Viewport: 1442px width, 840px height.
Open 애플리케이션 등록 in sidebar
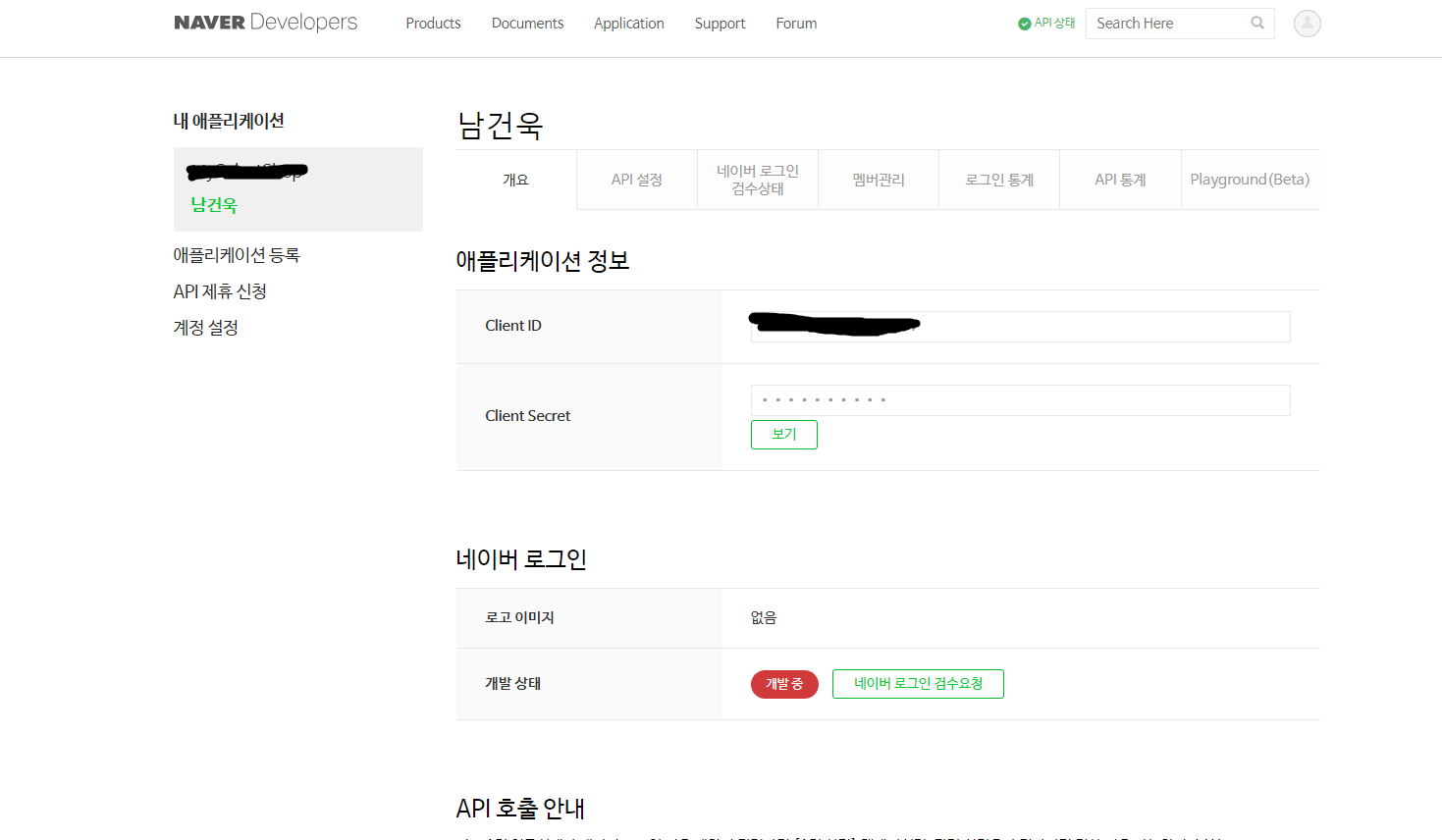tap(237, 255)
